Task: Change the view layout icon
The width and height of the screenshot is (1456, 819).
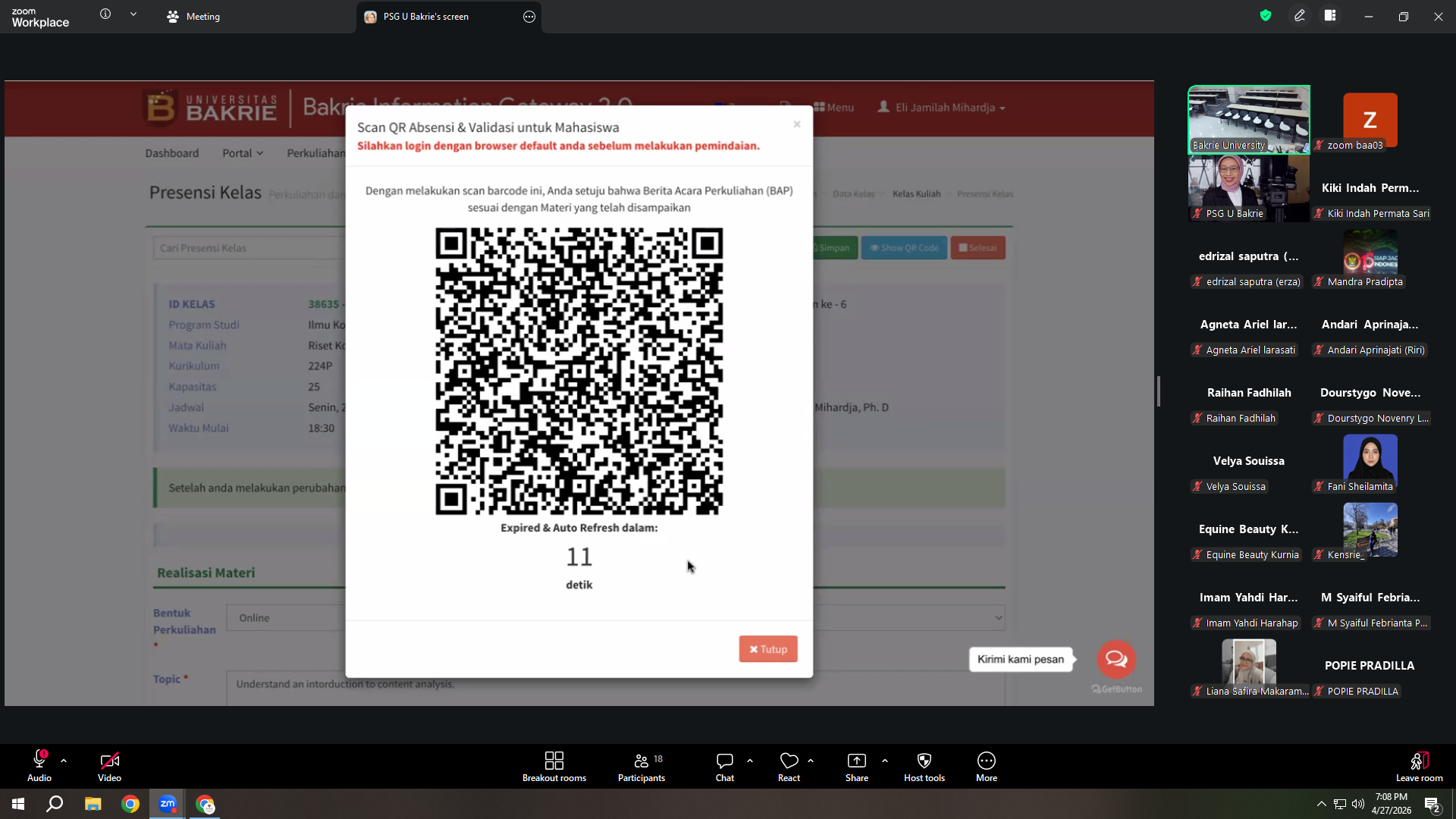Action: click(1330, 15)
